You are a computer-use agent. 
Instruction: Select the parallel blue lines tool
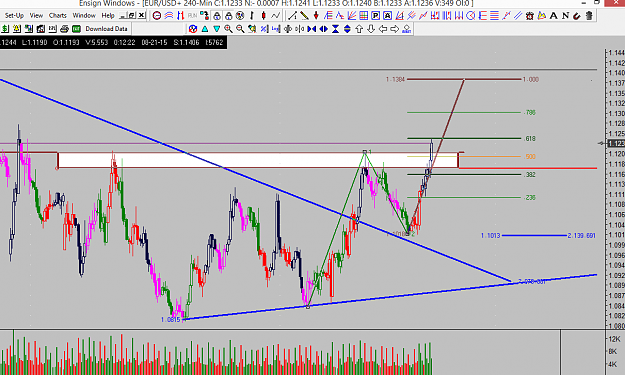click(x=518, y=16)
